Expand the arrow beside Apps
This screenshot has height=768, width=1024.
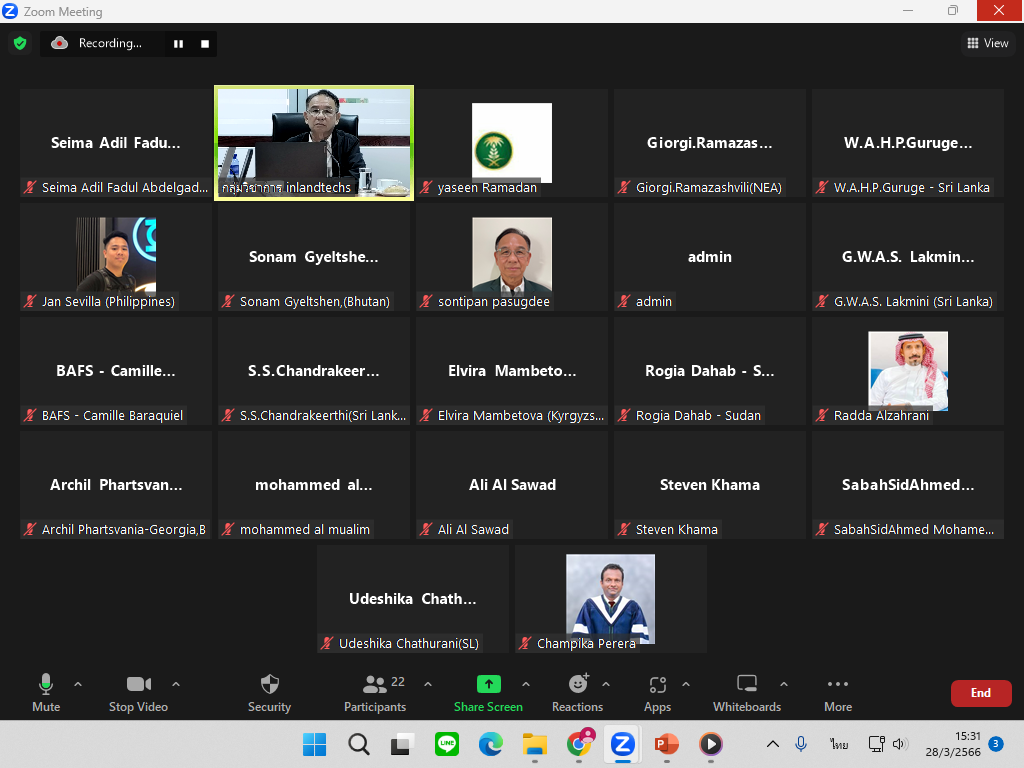[x=686, y=684]
